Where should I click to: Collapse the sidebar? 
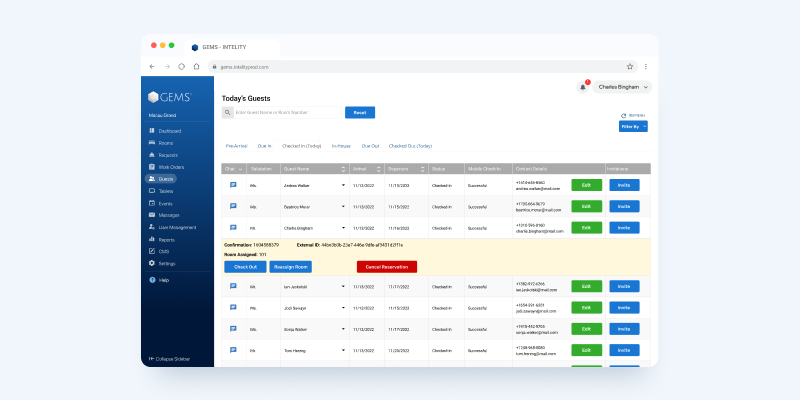pos(169,359)
